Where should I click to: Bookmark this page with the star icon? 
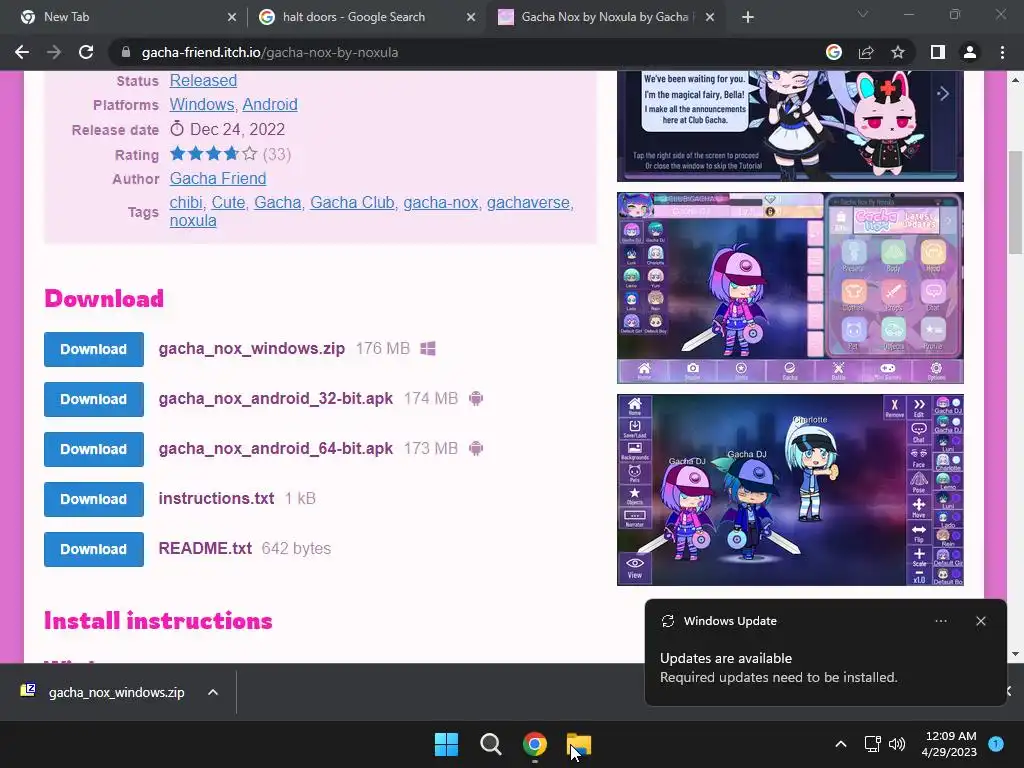pos(898,52)
